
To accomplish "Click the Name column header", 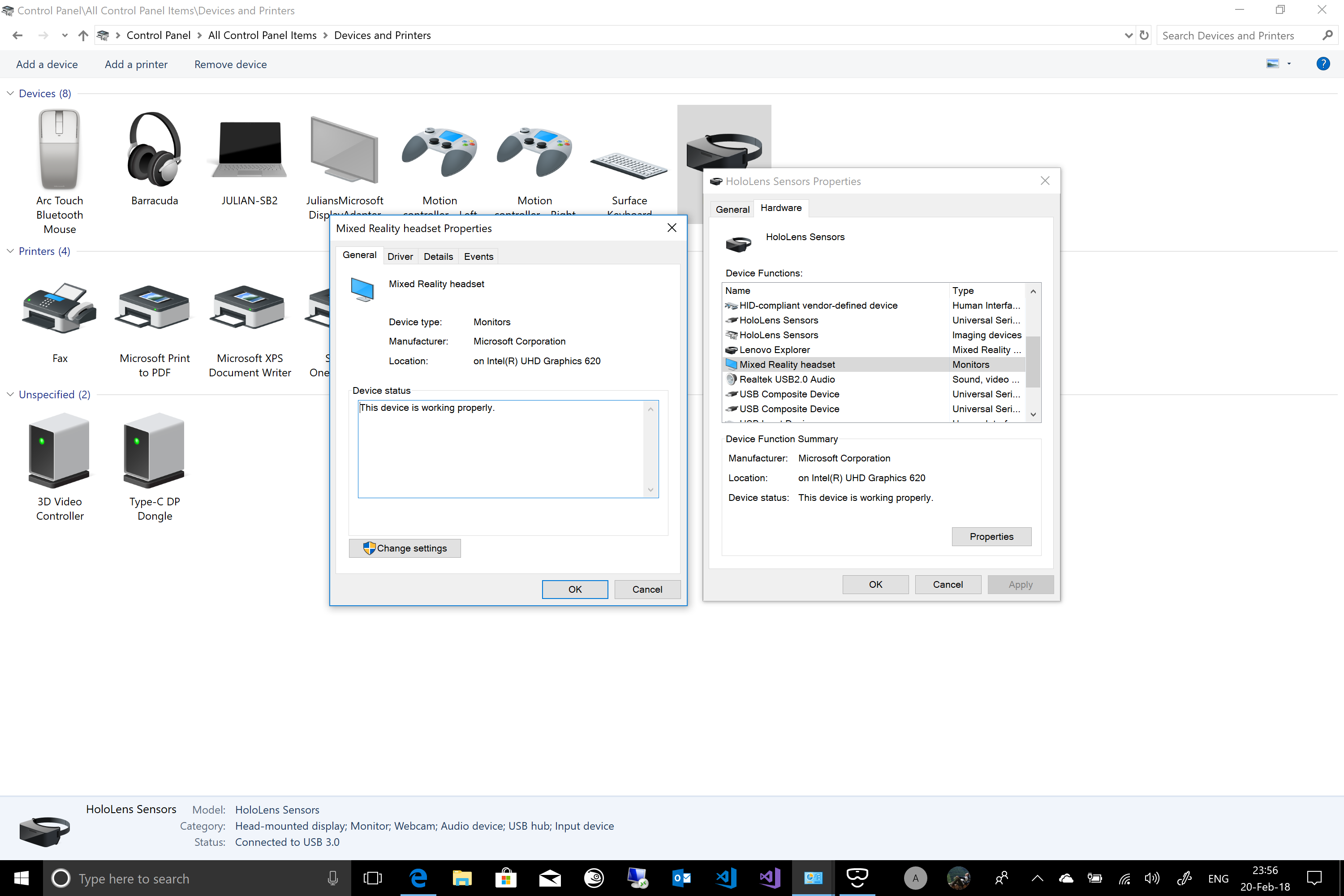I will tap(836, 290).
